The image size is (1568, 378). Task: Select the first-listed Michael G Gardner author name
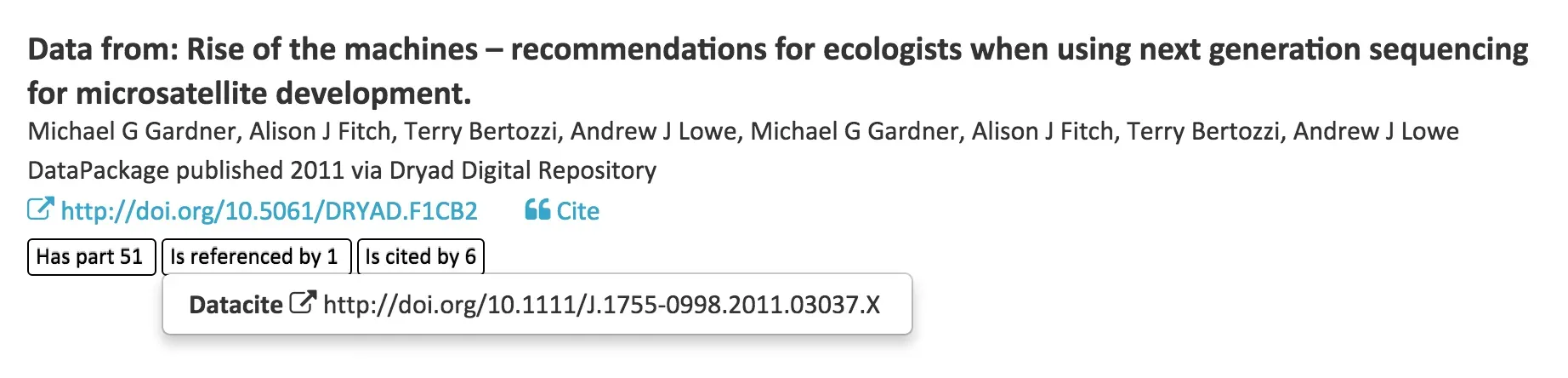133,131
